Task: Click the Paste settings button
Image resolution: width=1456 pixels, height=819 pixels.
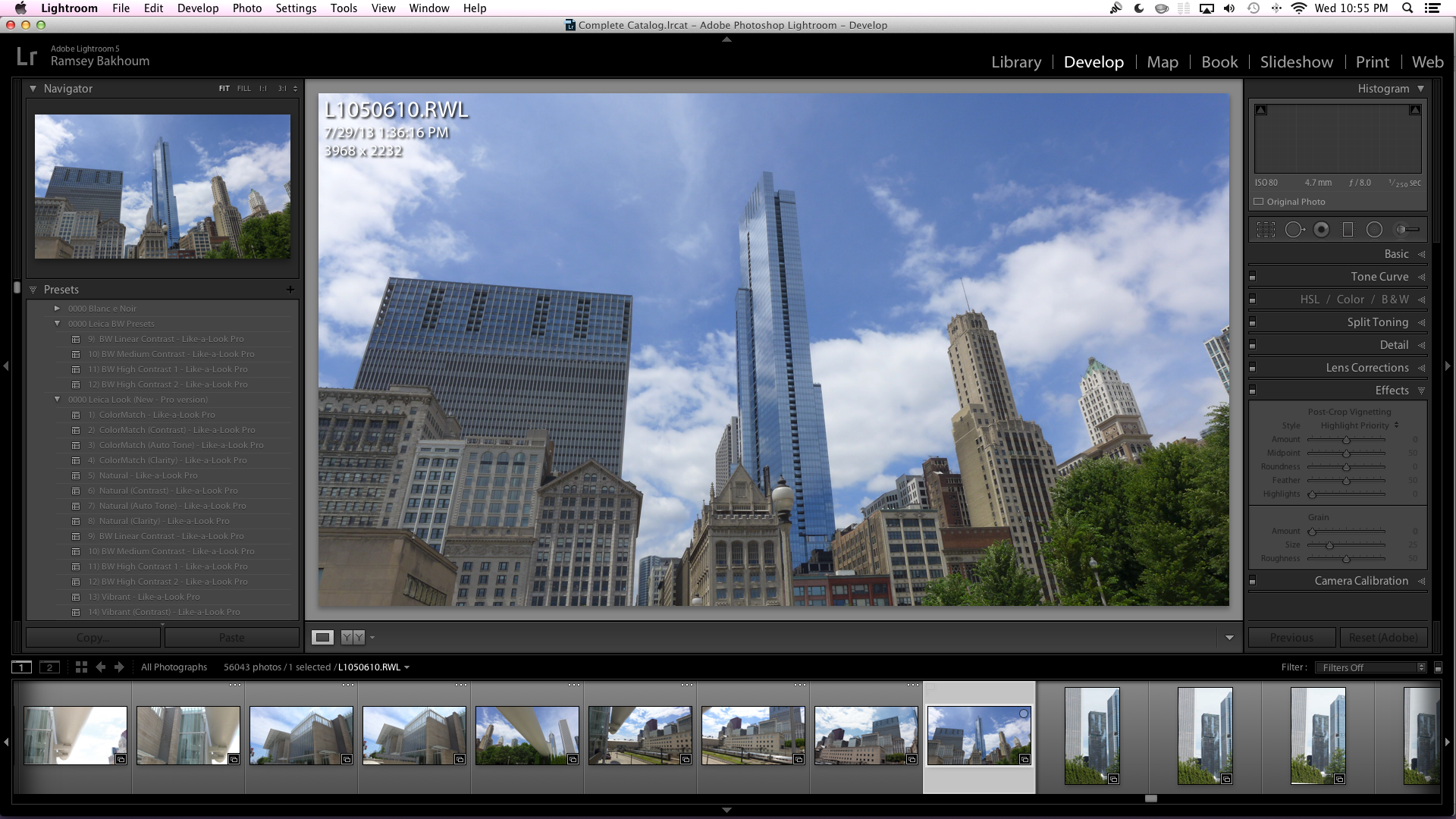Action: (231, 636)
